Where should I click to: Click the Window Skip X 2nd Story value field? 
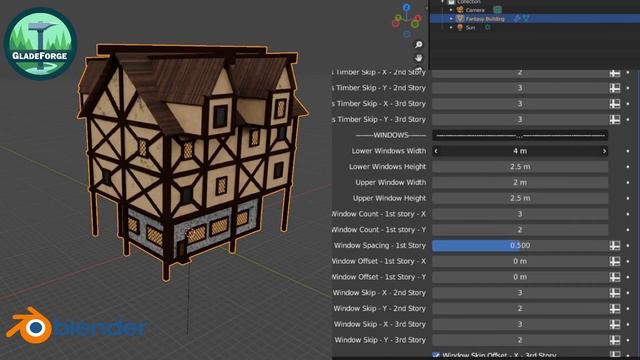(520, 293)
